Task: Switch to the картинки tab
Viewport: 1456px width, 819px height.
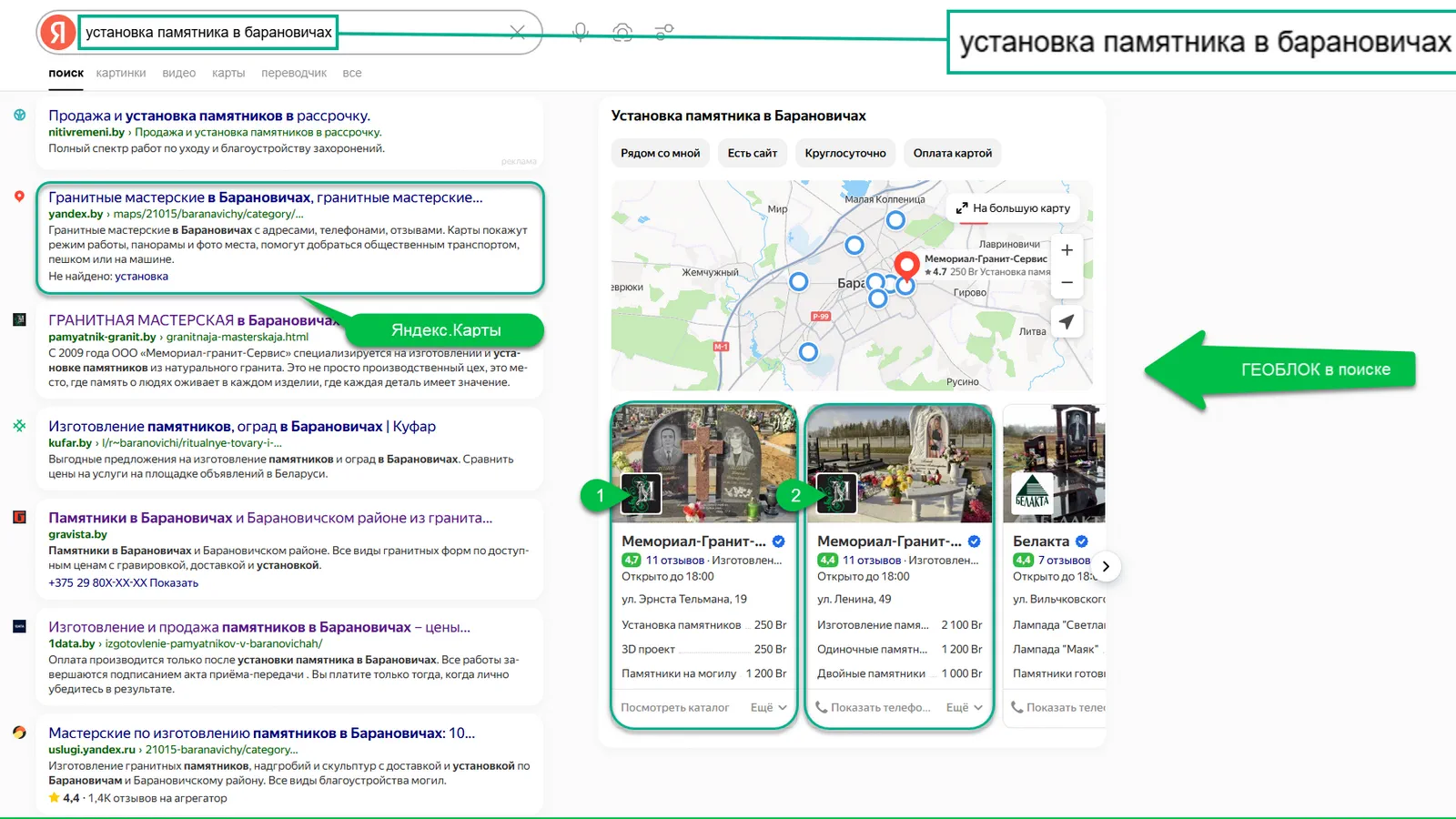Action: pyautogui.click(x=121, y=73)
